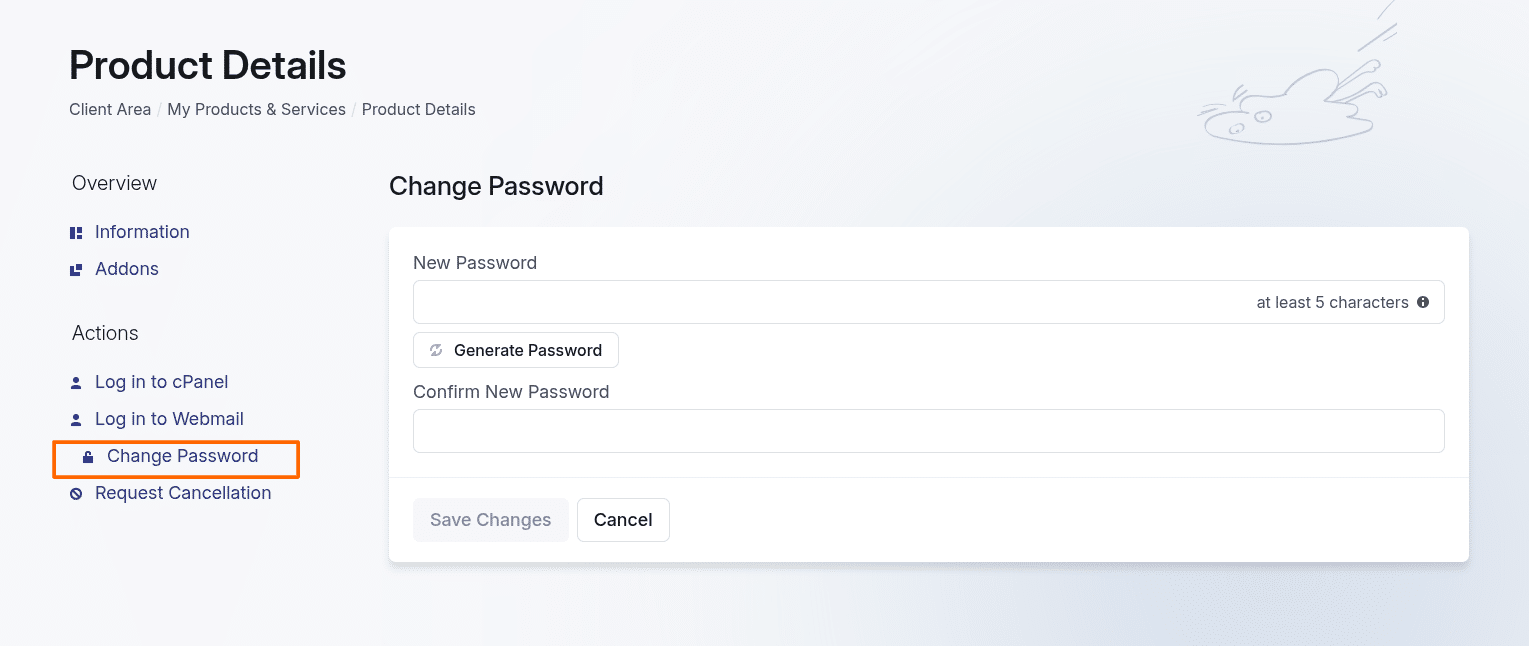Click the Addons icon in sidebar

(x=76, y=270)
